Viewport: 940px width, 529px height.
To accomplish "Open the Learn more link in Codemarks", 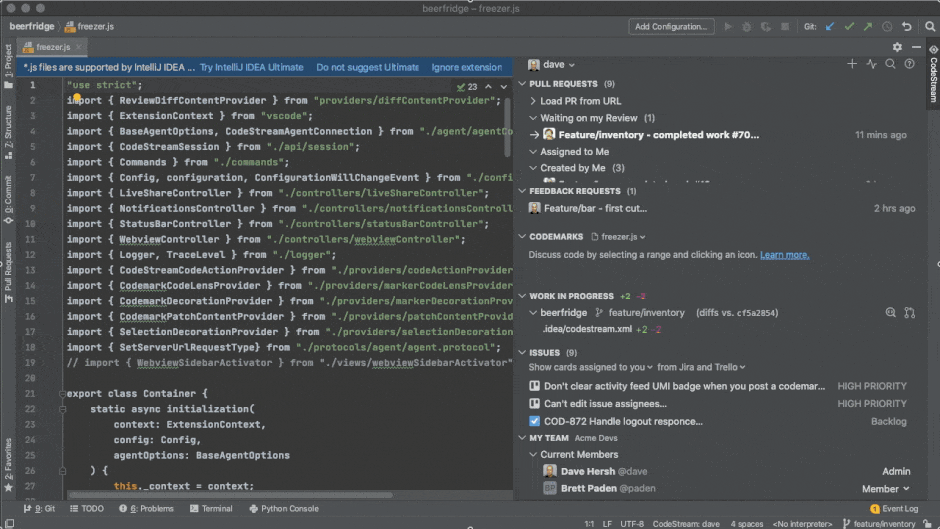I will [x=784, y=255].
